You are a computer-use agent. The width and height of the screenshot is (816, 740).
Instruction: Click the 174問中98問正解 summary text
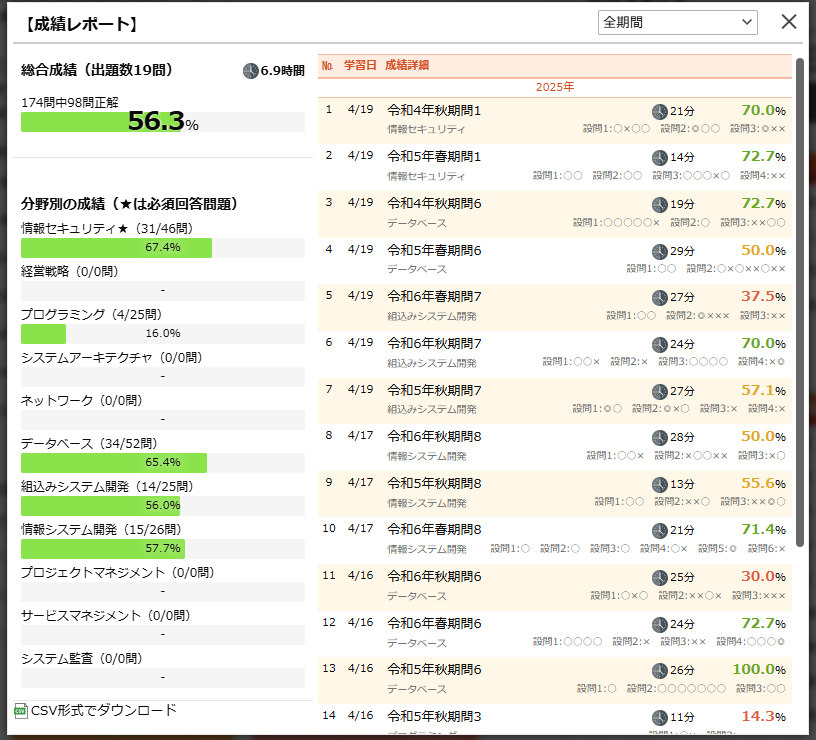point(70,103)
